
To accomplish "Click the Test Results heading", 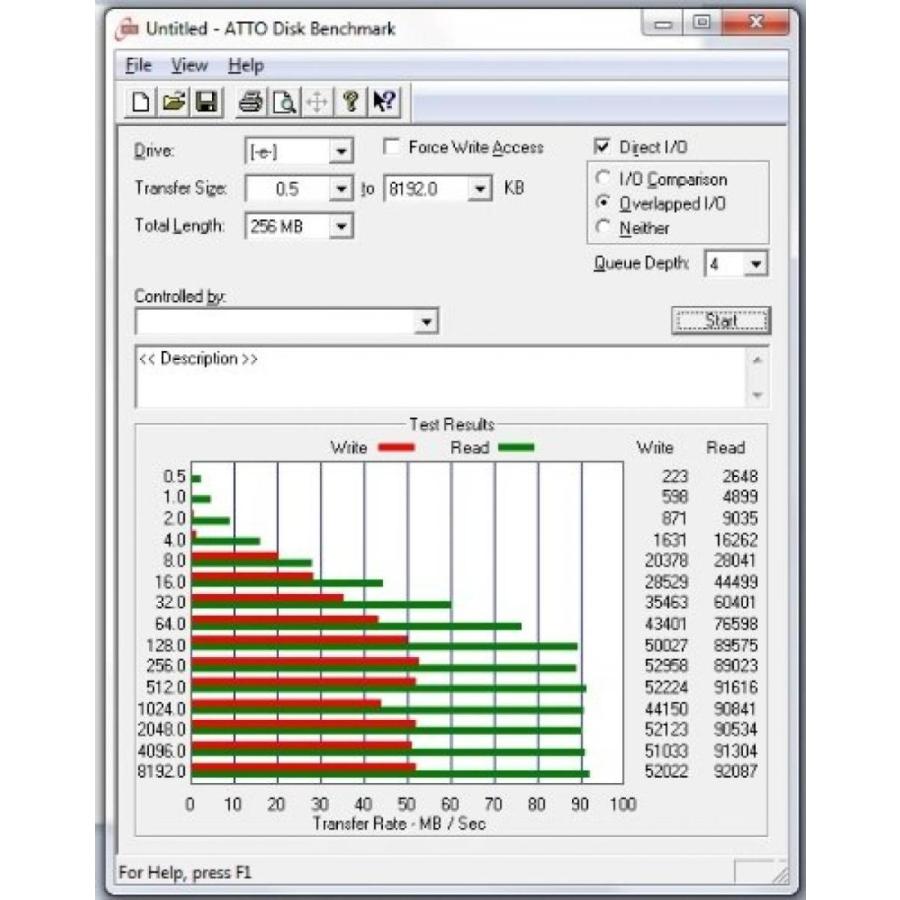I will coord(452,424).
